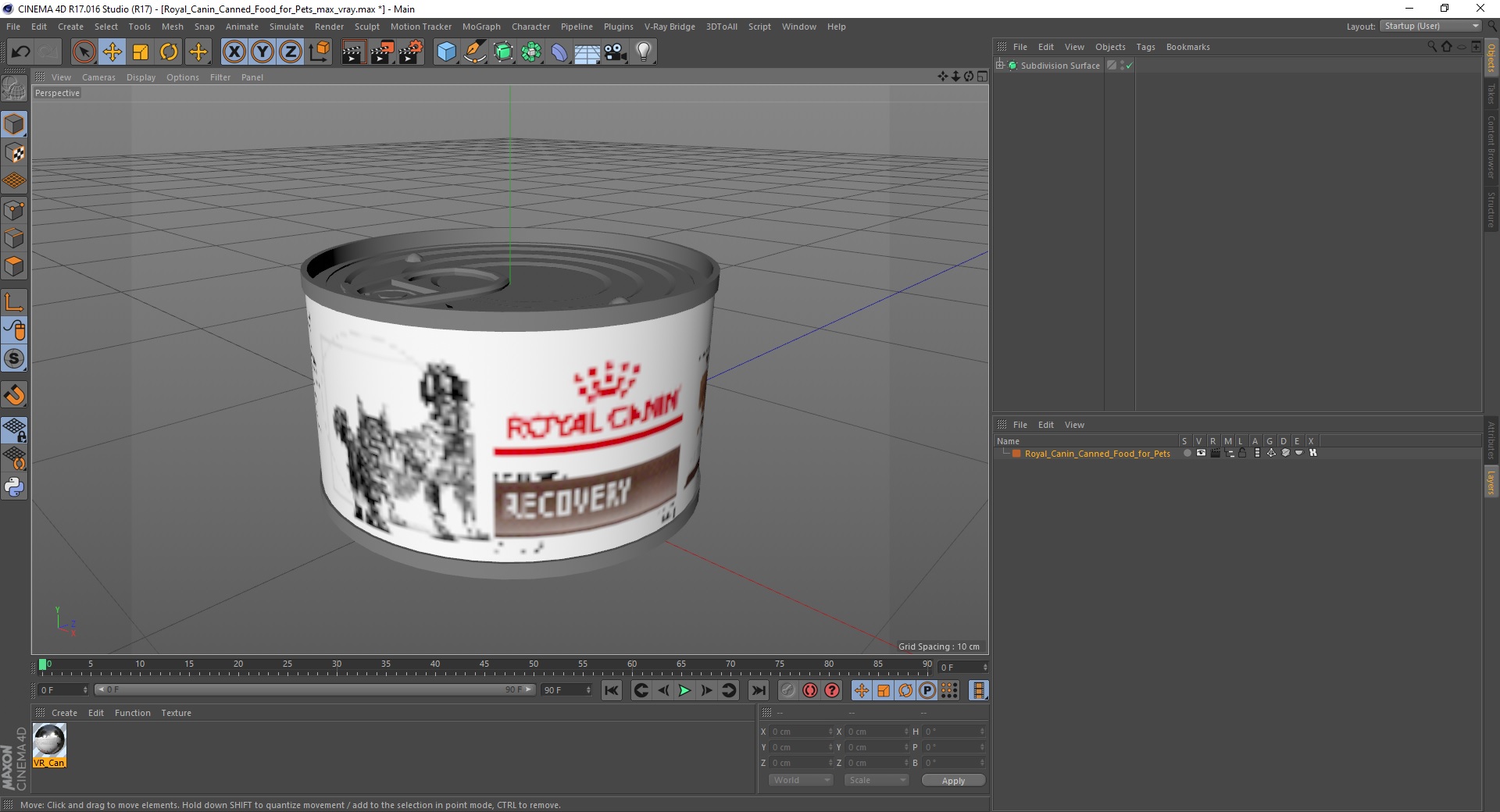Open Edit Render Settings

coord(411,52)
